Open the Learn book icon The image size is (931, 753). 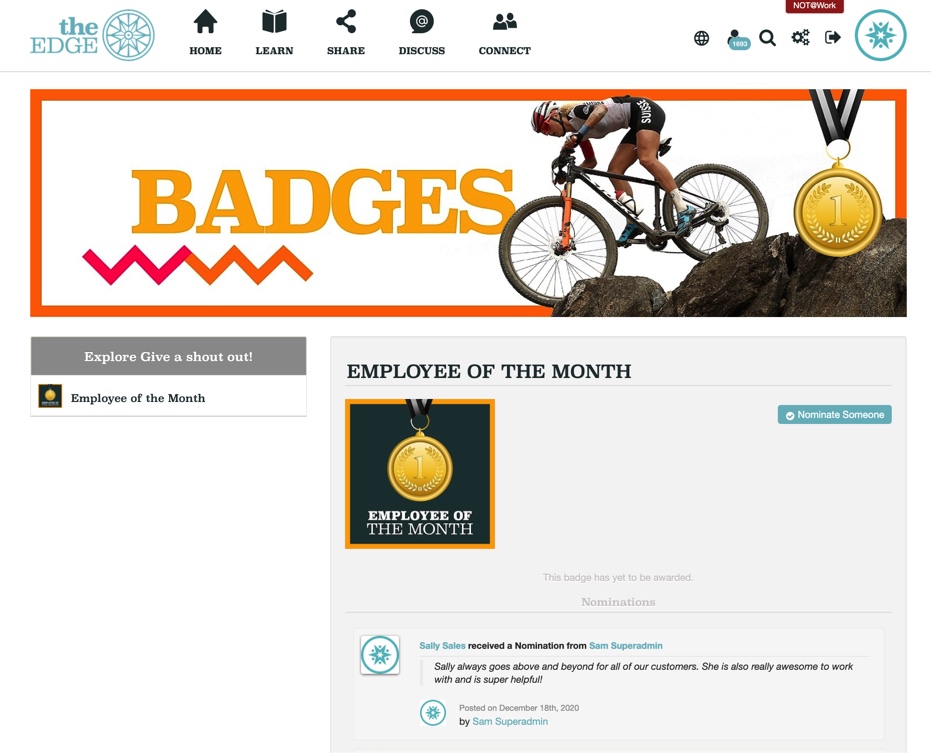(x=274, y=22)
